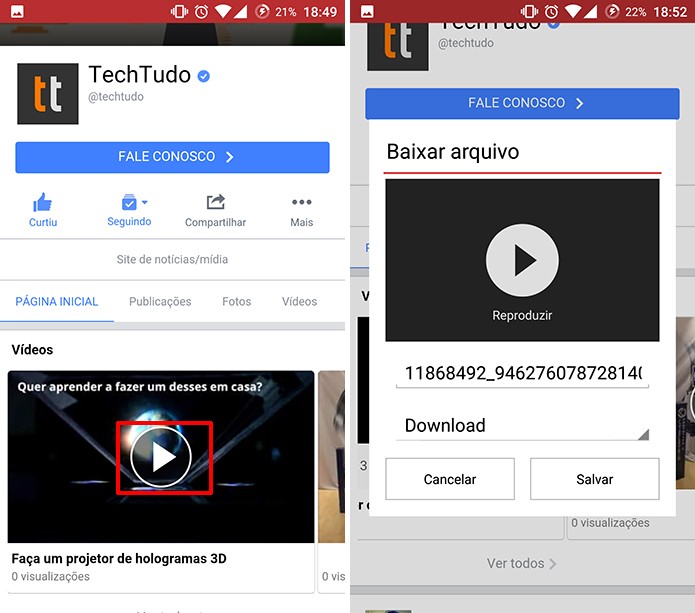Tap picture notification icon in right status bar

click(367, 12)
